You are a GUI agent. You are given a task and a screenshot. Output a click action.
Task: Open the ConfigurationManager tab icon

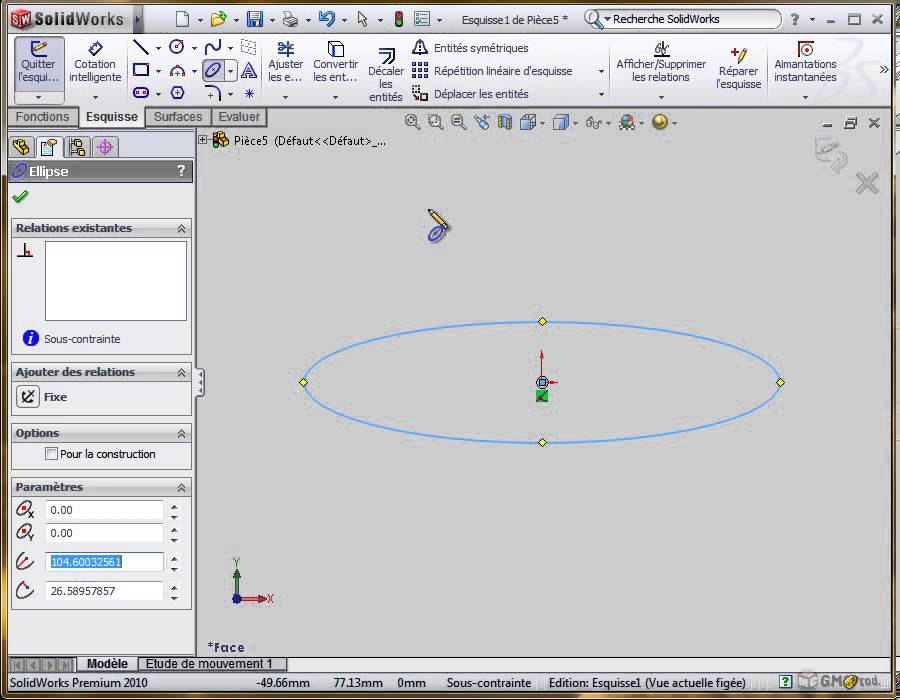point(77,147)
